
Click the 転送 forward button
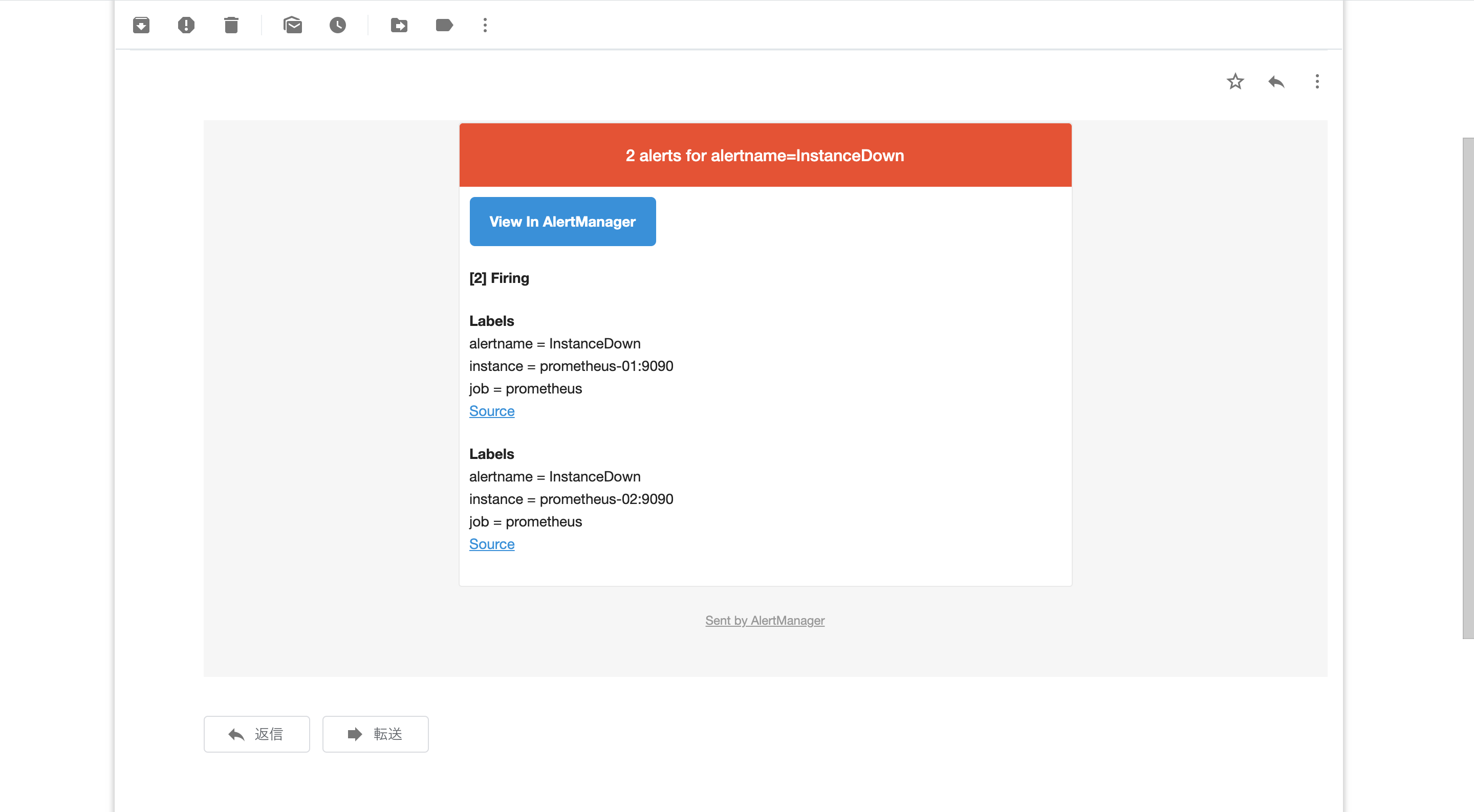pos(375,734)
